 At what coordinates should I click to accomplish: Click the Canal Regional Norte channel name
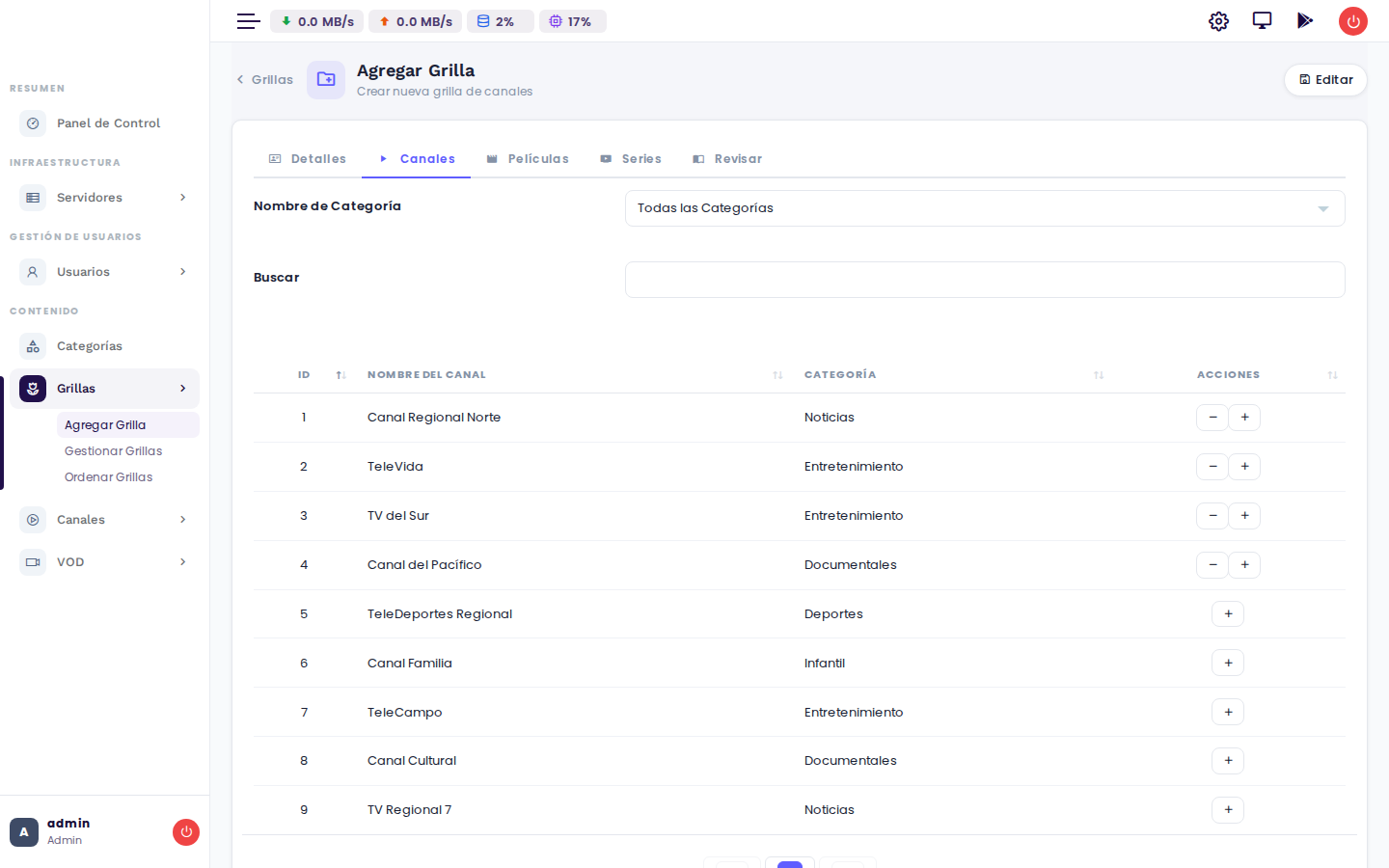(434, 418)
